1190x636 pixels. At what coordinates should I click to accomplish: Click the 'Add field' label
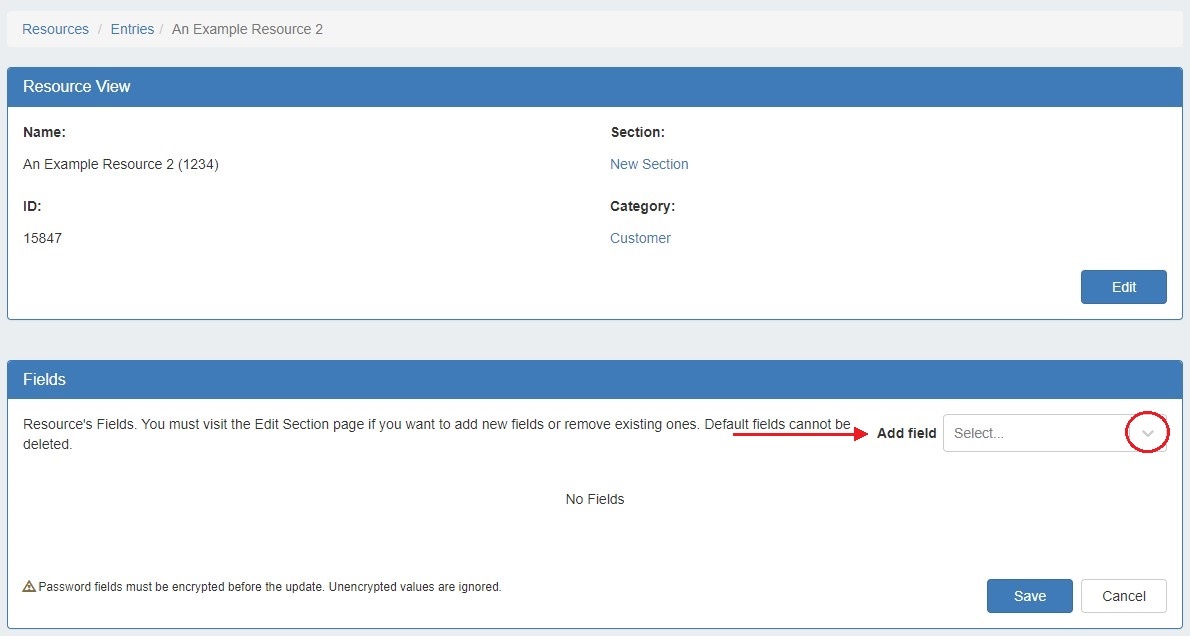tap(906, 433)
